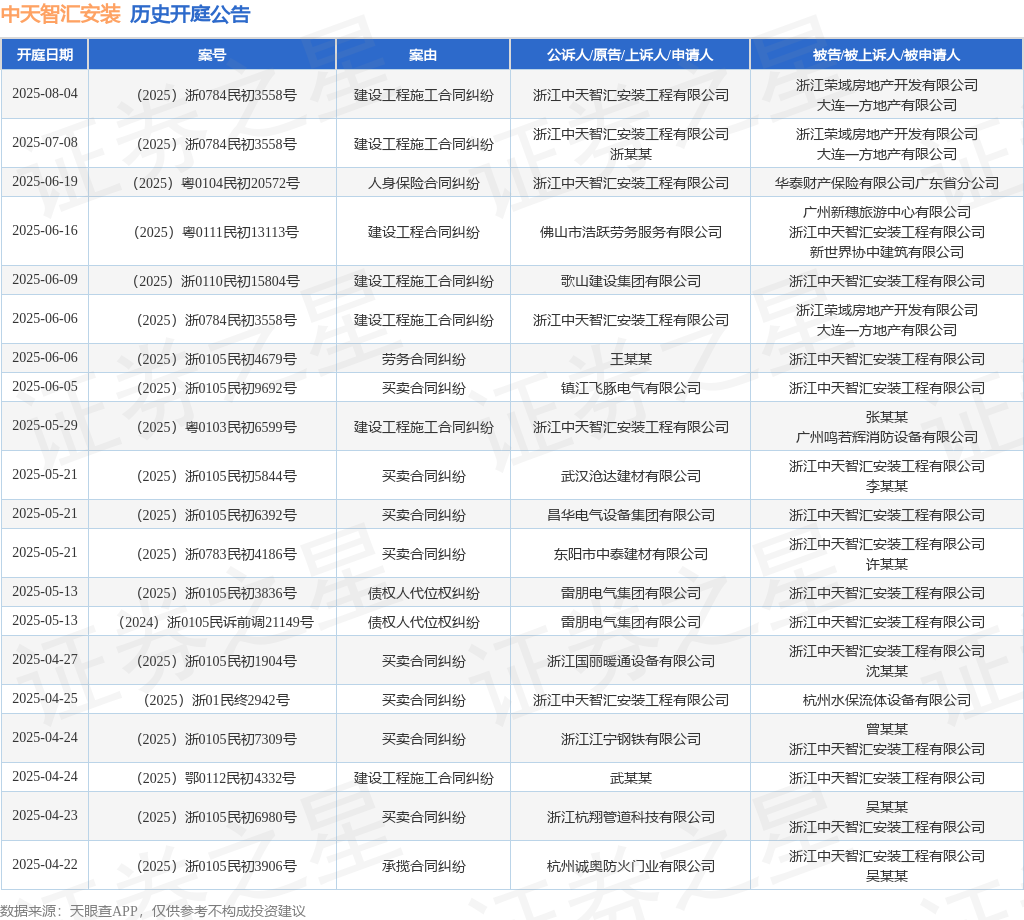Click plaintiff 浙江国丽暖通设备有限公司
Viewport: 1024px width, 920px height.
(630, 661)
